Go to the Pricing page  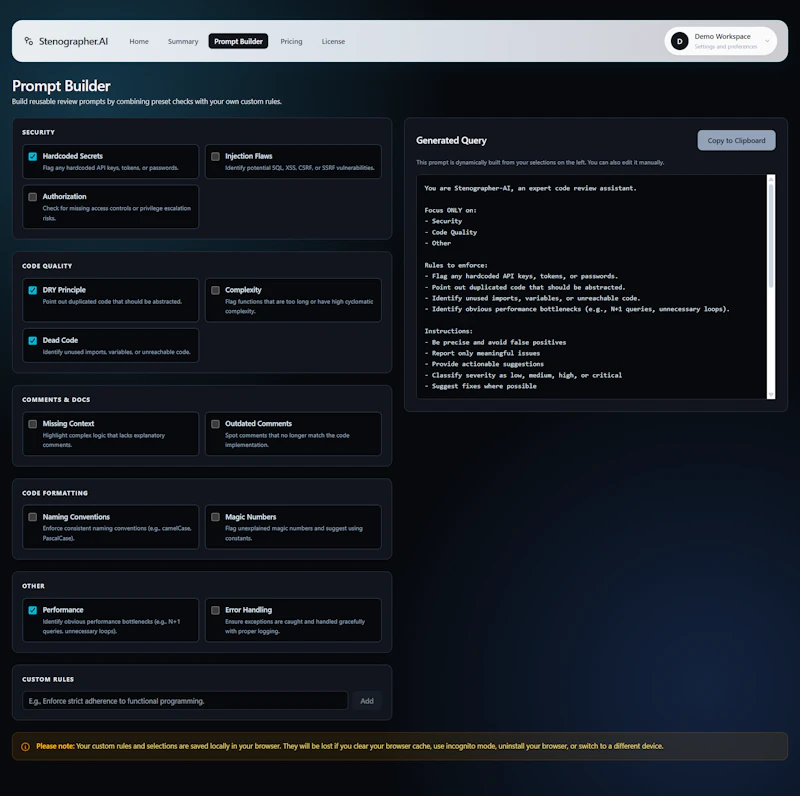point(291,41)
